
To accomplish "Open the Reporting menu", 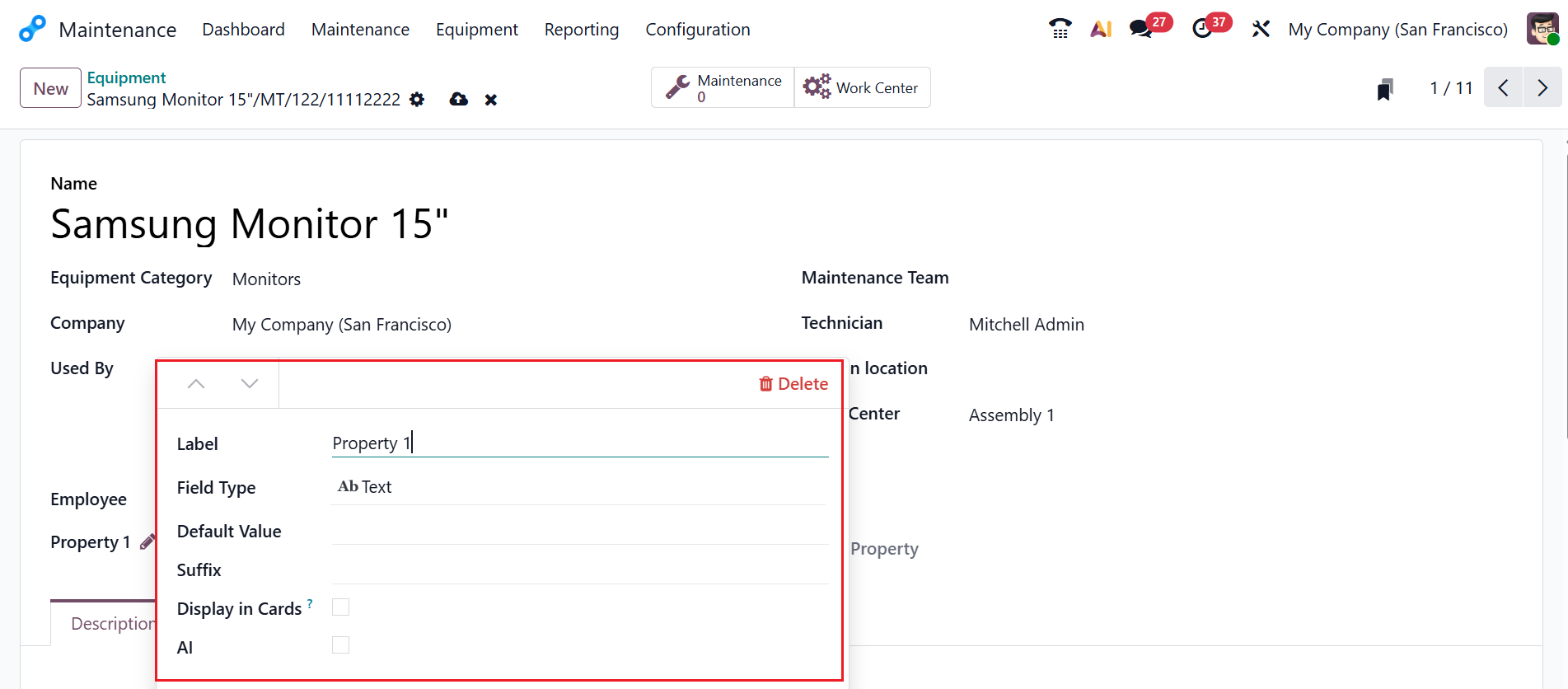I will pyautogui.click(x=581, y=30).
